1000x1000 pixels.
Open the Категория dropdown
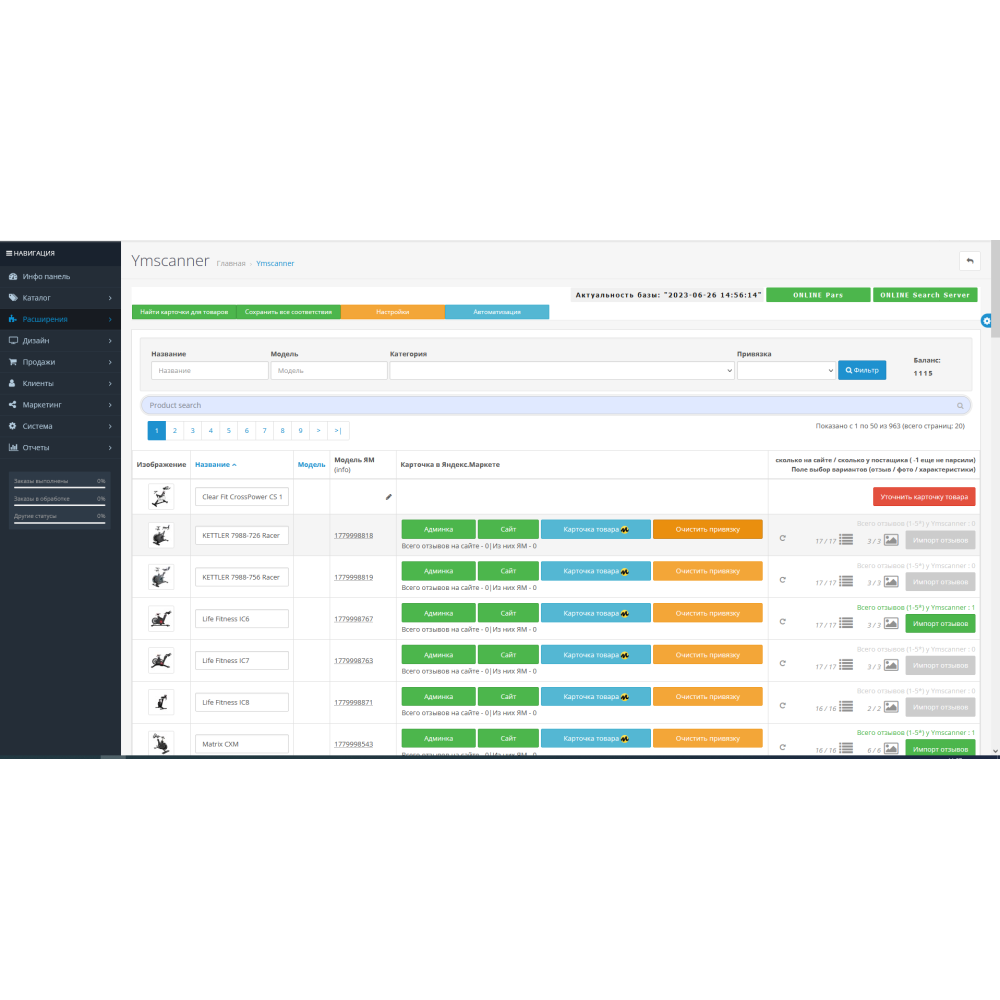coord(562,370)
